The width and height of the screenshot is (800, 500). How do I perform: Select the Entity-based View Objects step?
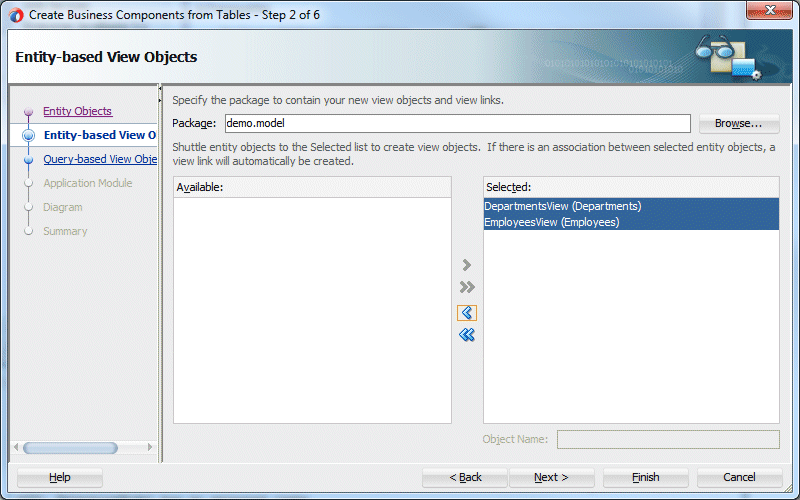tap(100, 135)
